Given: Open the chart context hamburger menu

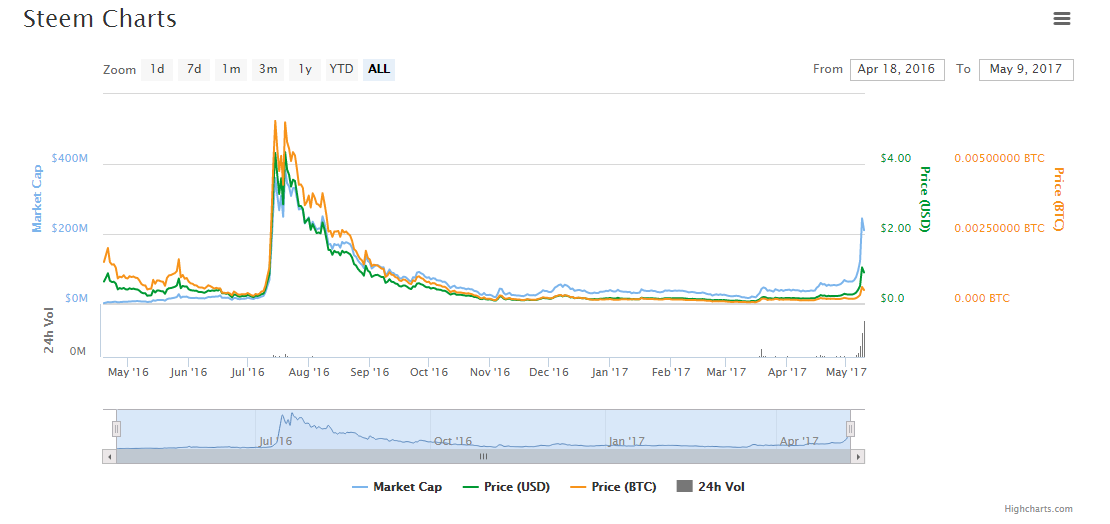Looking at the screenshot, I should click(1062, 19).
